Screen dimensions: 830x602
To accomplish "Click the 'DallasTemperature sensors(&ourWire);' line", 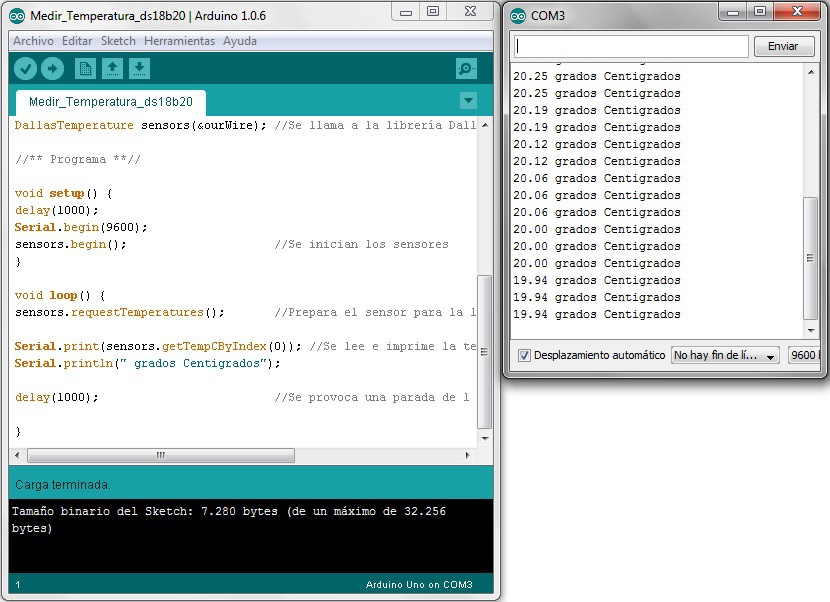I will click(x=140, y=125).
